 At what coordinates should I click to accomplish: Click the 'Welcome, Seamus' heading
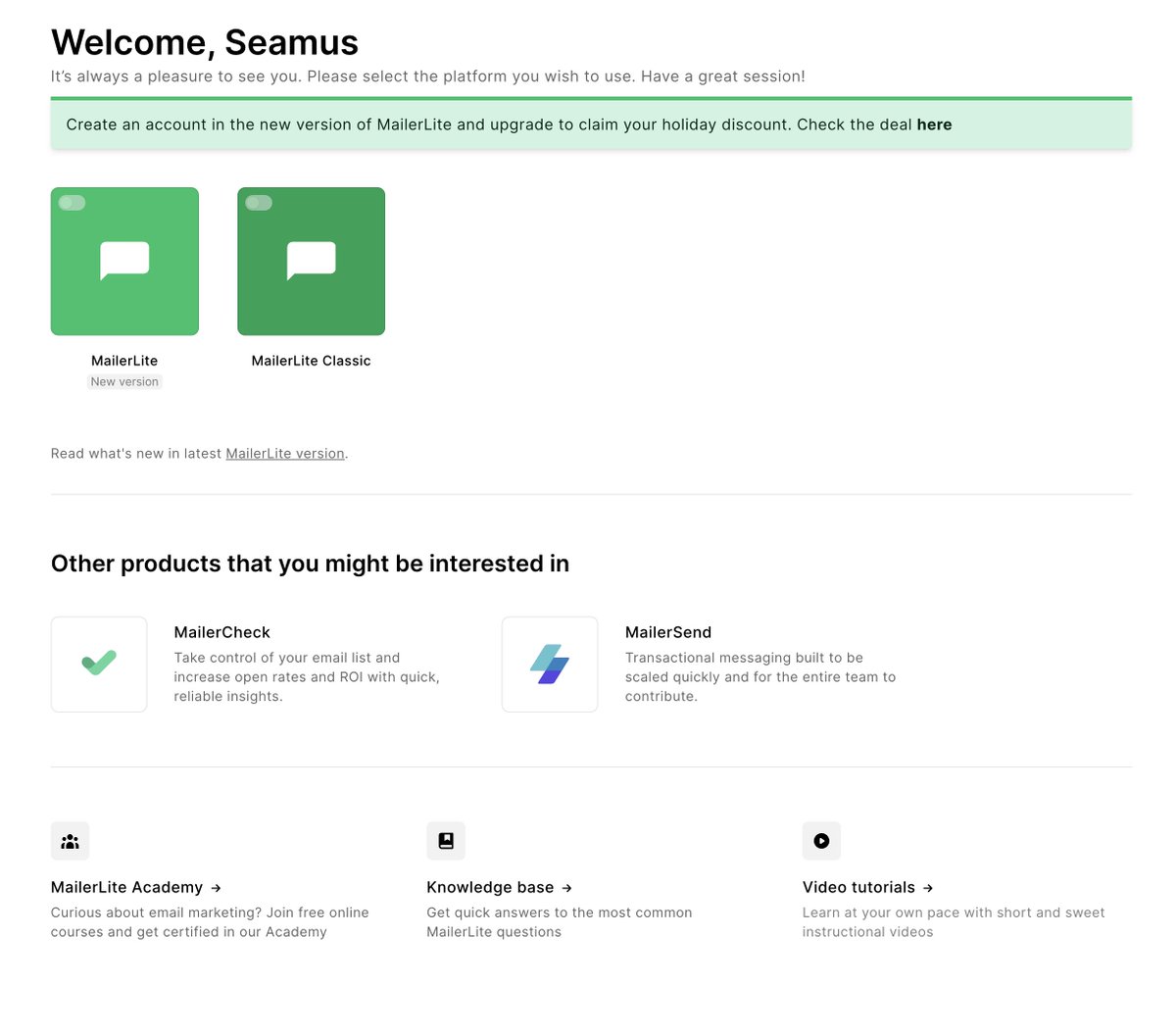pyautogui.click(x=205, y=42)
